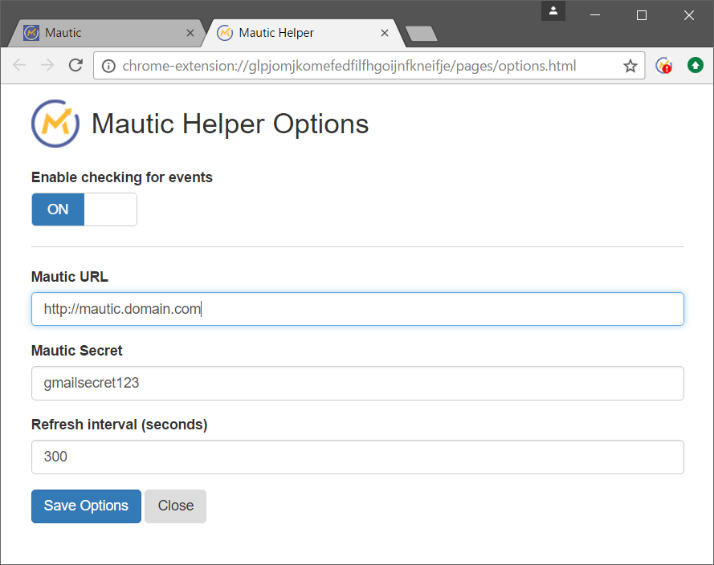Reload the page using the refresh icon
Viewport: 714px width, 565px height.
pos(75,66)
